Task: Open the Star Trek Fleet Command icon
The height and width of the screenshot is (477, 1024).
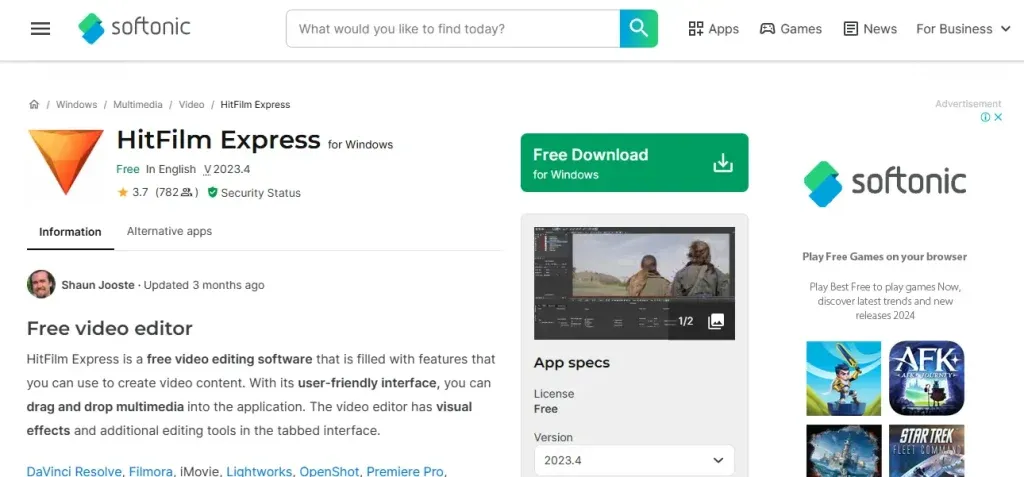Action: coord(927,450)
